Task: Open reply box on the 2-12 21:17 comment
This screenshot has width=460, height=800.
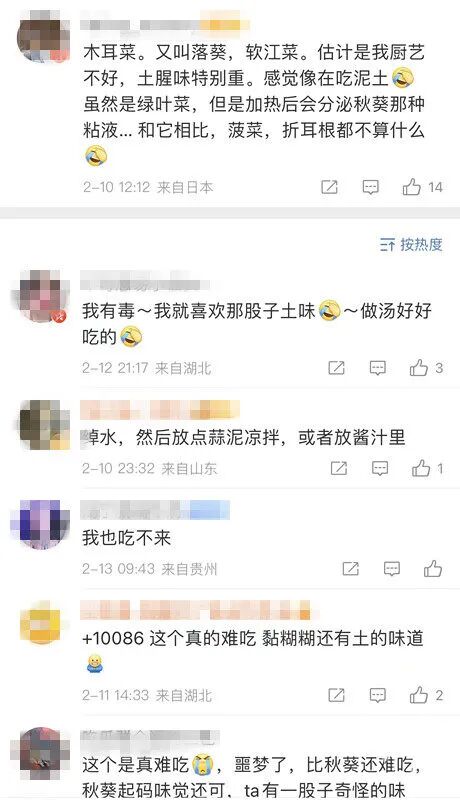Action: click(x=377, y=368)
